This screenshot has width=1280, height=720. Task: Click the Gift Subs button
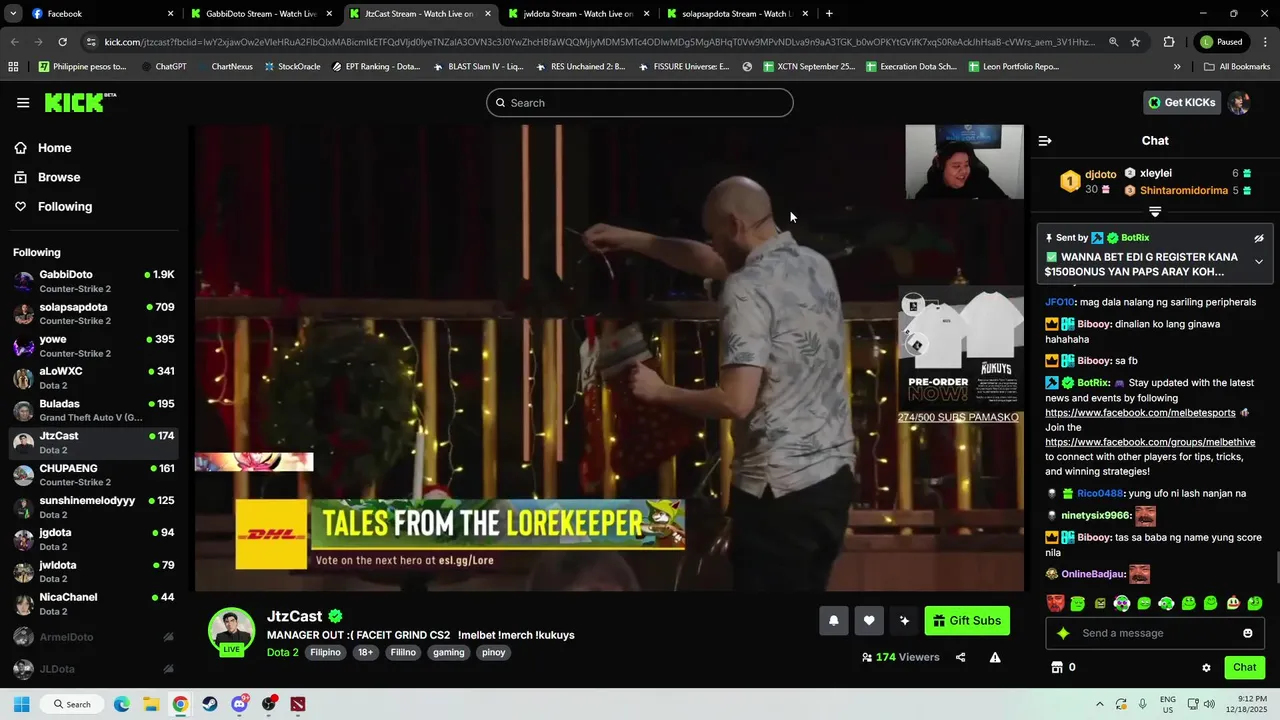coord(967,621)
